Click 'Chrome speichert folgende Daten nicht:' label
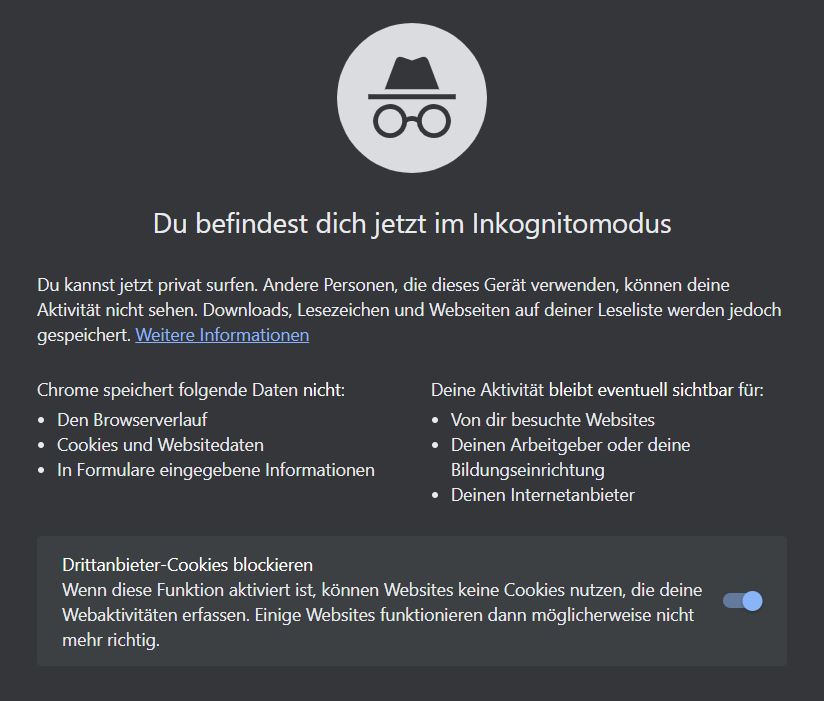This screenshot has height=701, width=824. tap(191, 390)
